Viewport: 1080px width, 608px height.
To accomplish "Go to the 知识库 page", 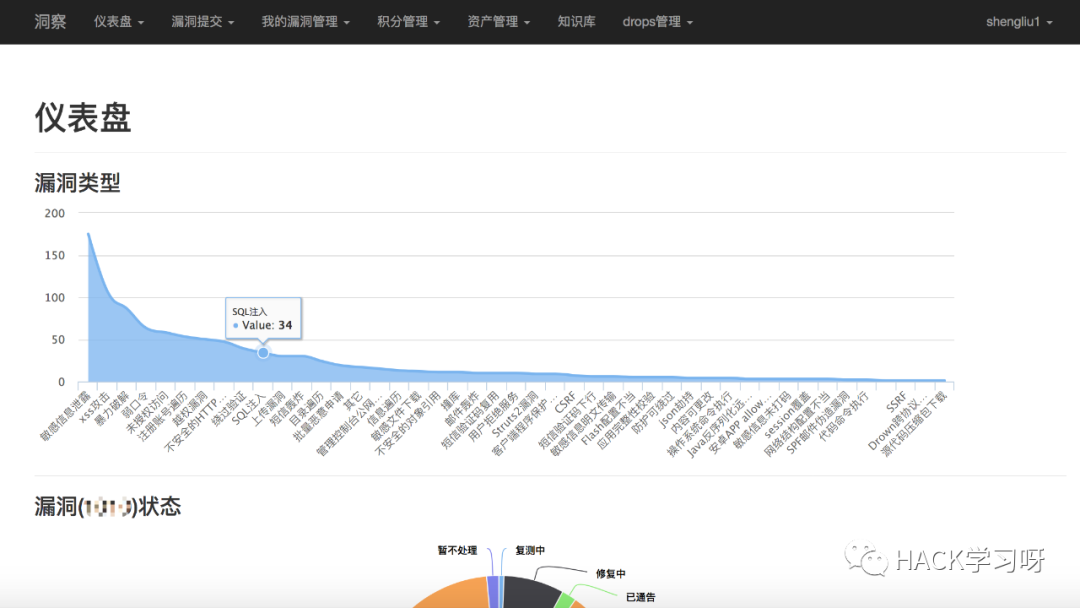I will click(x=577, y=22).
